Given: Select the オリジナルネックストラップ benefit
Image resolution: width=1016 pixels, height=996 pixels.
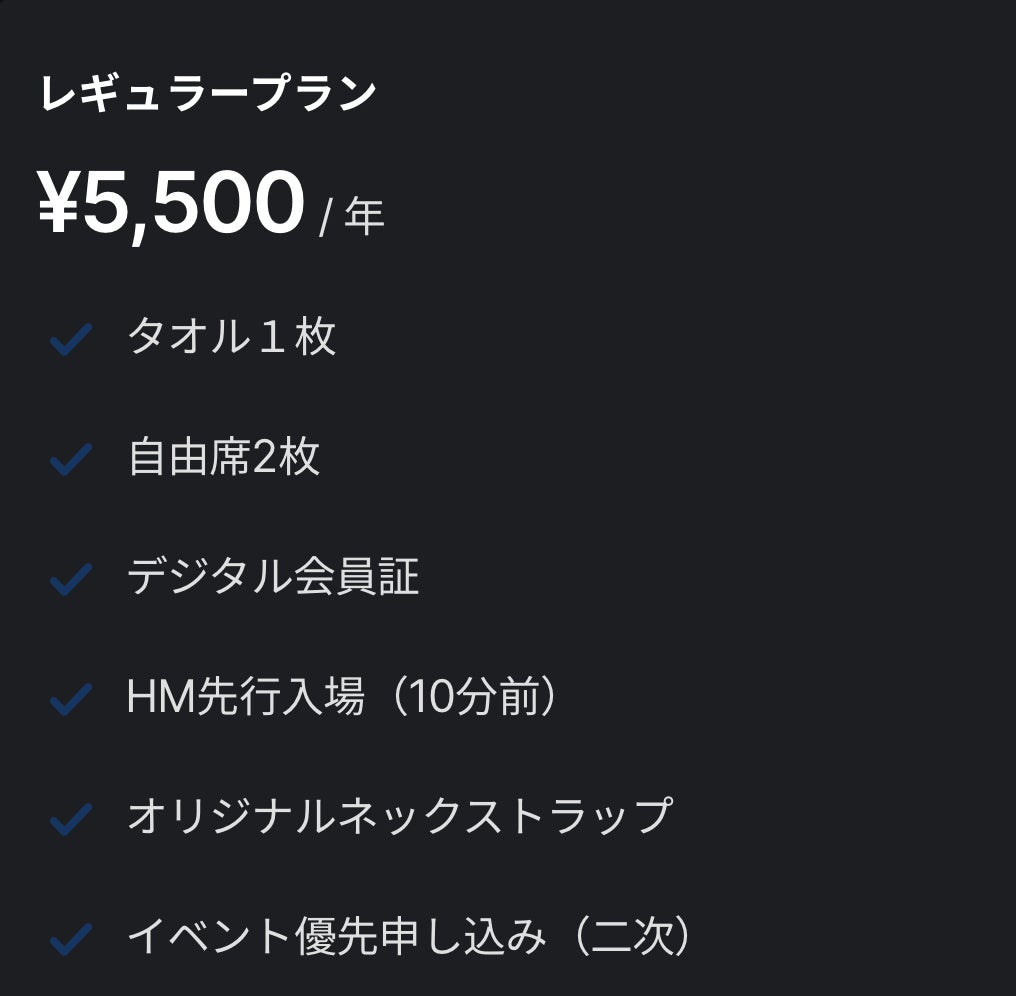Looking at the screenshot, I should (x=399, y=817).
